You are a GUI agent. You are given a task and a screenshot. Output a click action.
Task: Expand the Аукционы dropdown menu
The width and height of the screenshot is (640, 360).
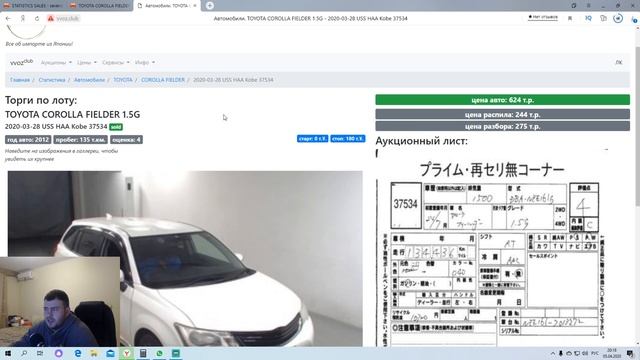click(56, 62)
